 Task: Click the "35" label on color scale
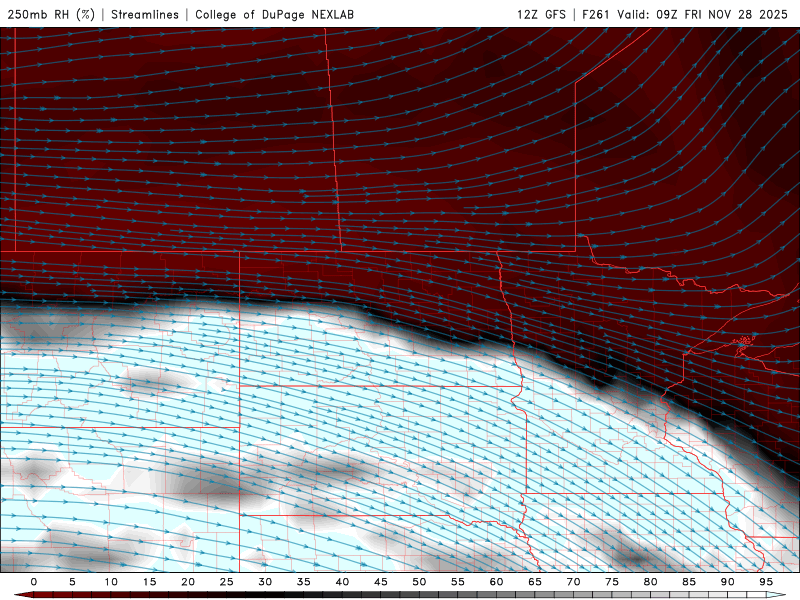click(x=303, y=582)
